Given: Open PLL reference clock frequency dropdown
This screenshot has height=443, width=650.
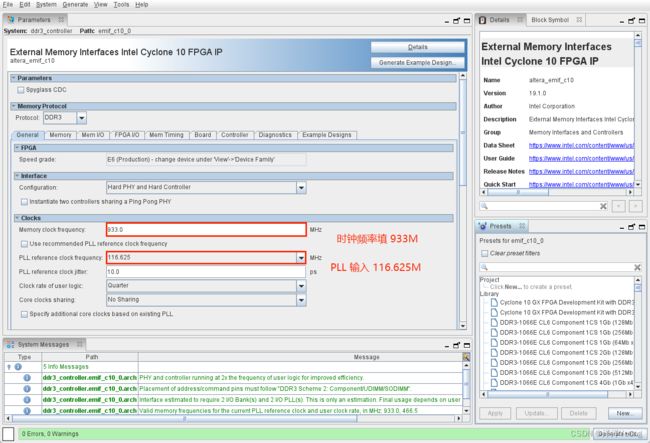Looking at the screenshot, I should tap(301, 258).
